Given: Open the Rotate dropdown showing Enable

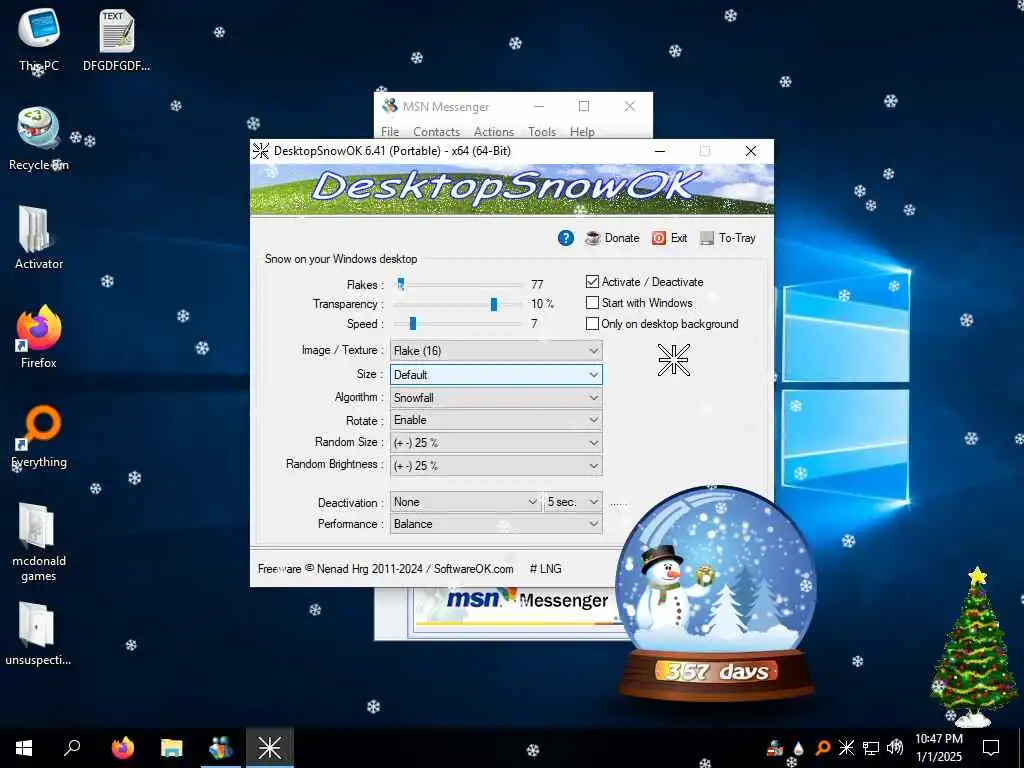Looking at the screenshot, I should tap(496, 420).
